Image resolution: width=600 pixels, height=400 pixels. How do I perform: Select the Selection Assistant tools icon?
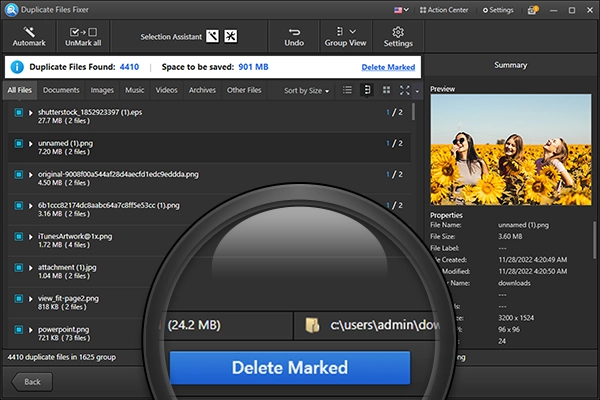[x=230, y=36]
